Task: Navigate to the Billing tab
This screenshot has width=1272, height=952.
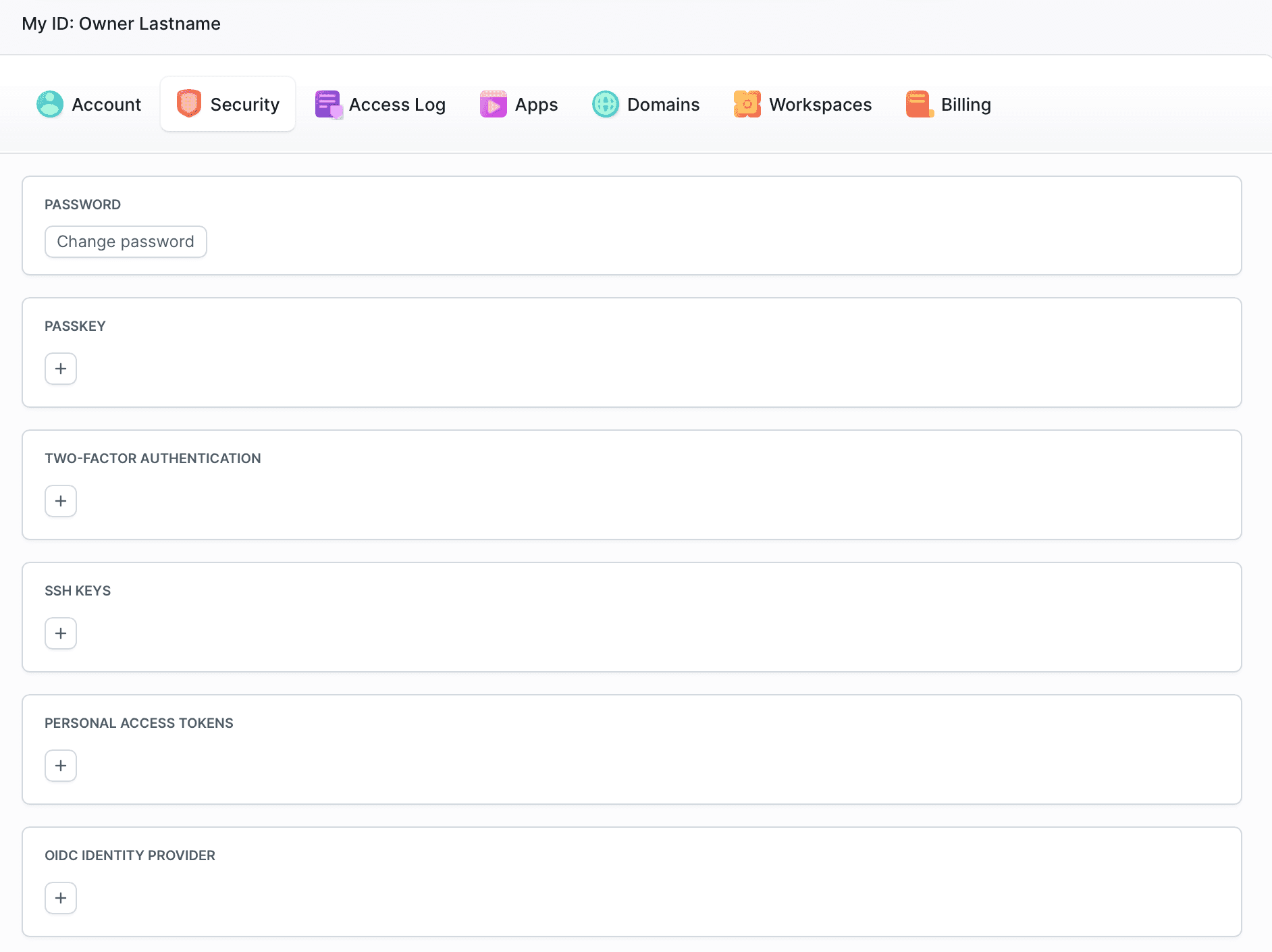Action: pyautogui.click(x=965, y=105)
